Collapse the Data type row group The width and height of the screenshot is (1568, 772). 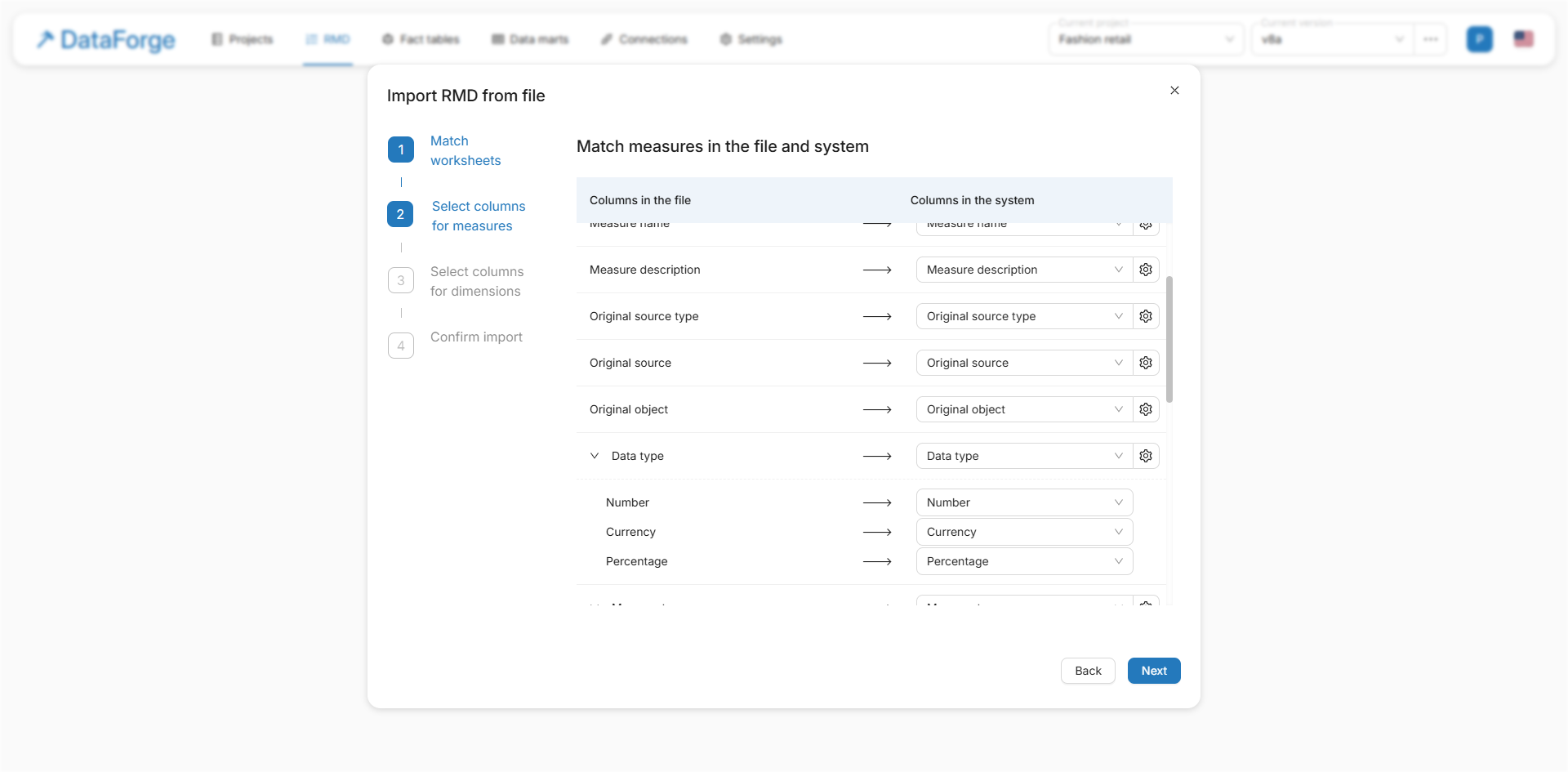(x=595, y=456)
